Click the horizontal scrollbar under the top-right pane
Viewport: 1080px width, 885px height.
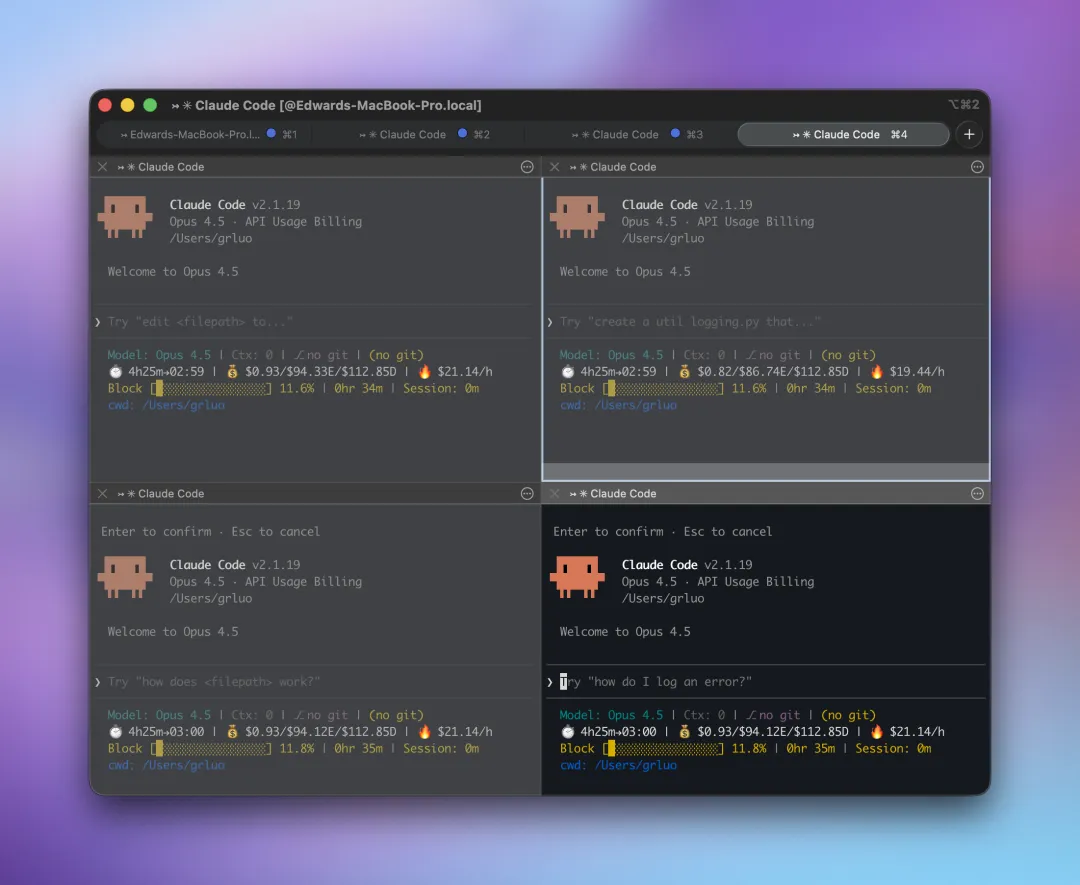[x=766, y=472]
